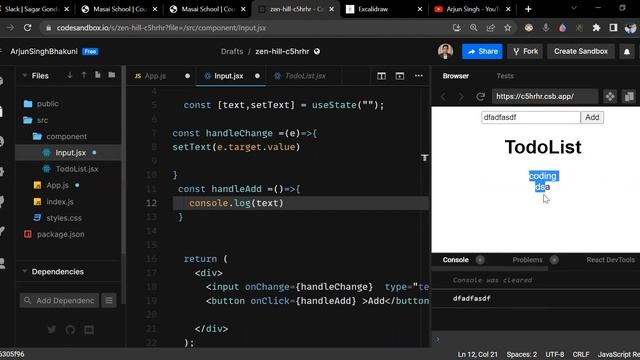Viewport: 640px width, 360px height.
Task: Change CRLF line ending setting
Action: pos(581,354)
